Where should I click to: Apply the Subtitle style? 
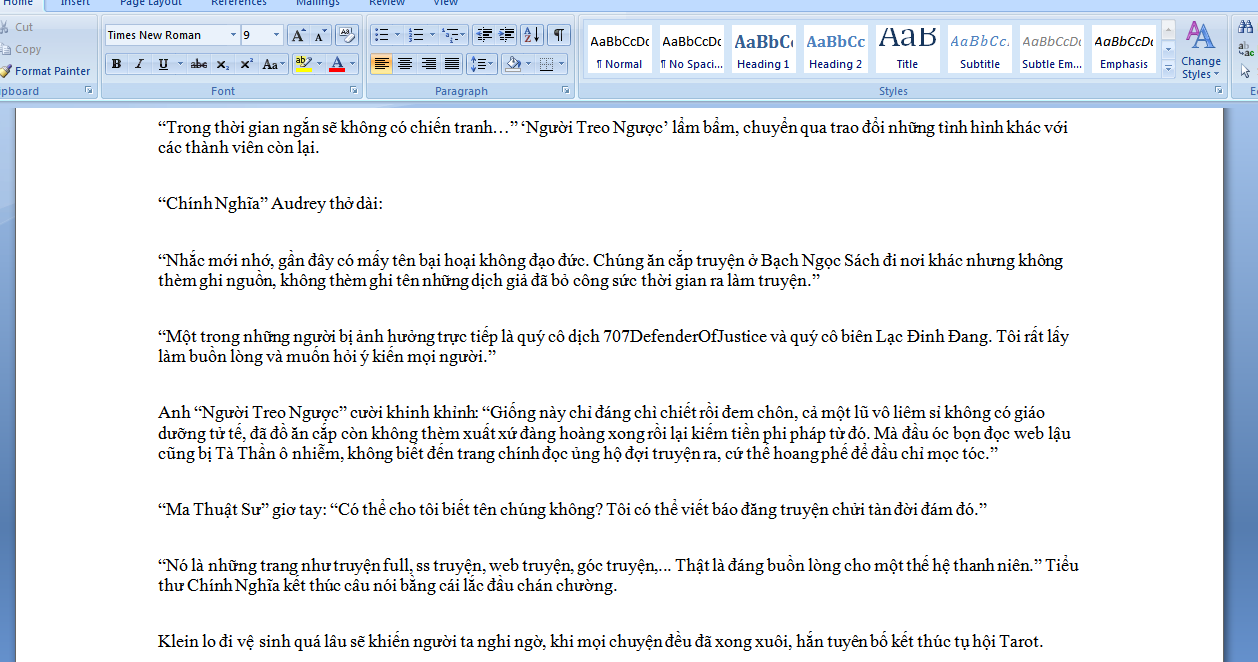click(x=979, y=50)
